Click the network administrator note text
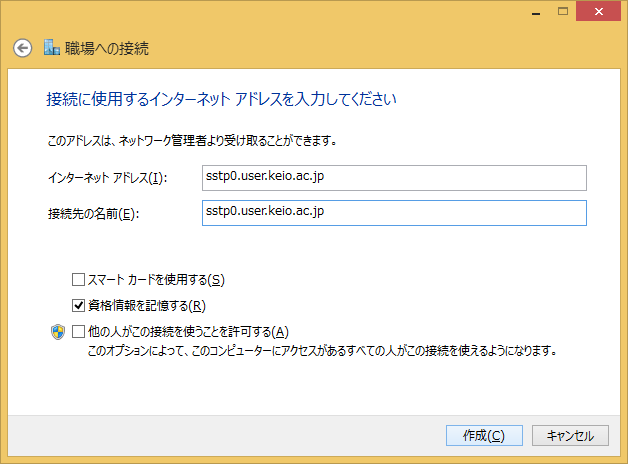This screenshot has height=464, width=628. 191,141
